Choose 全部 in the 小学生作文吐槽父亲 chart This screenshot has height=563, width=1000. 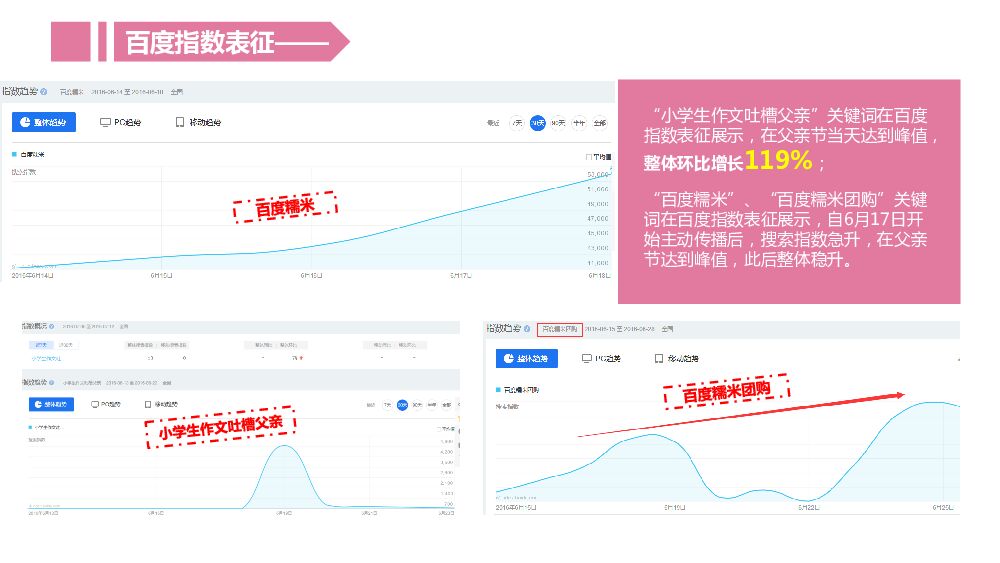click(x=446, y=405)
